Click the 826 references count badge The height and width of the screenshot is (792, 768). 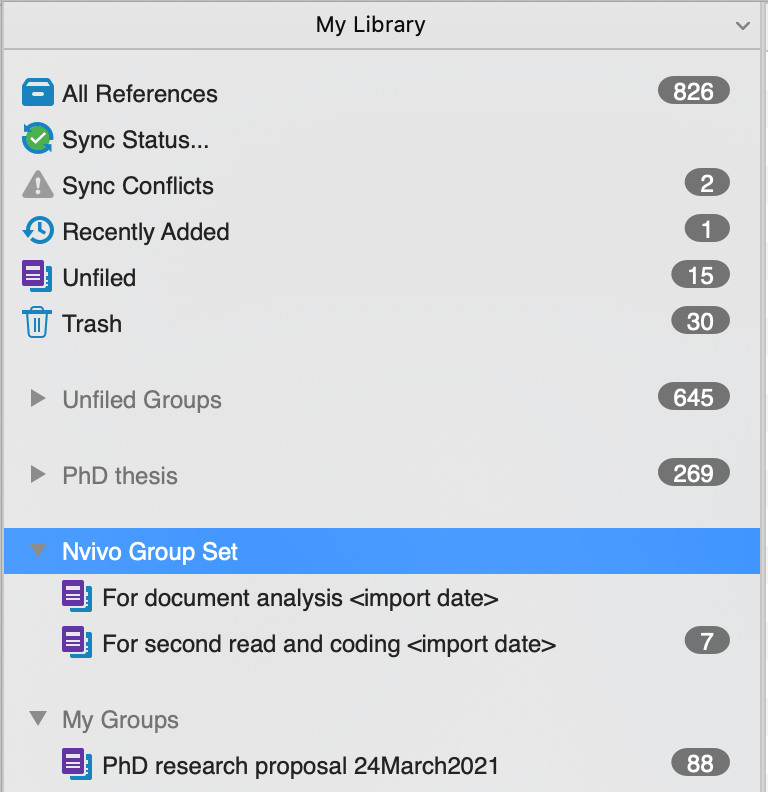click(694, 92)
